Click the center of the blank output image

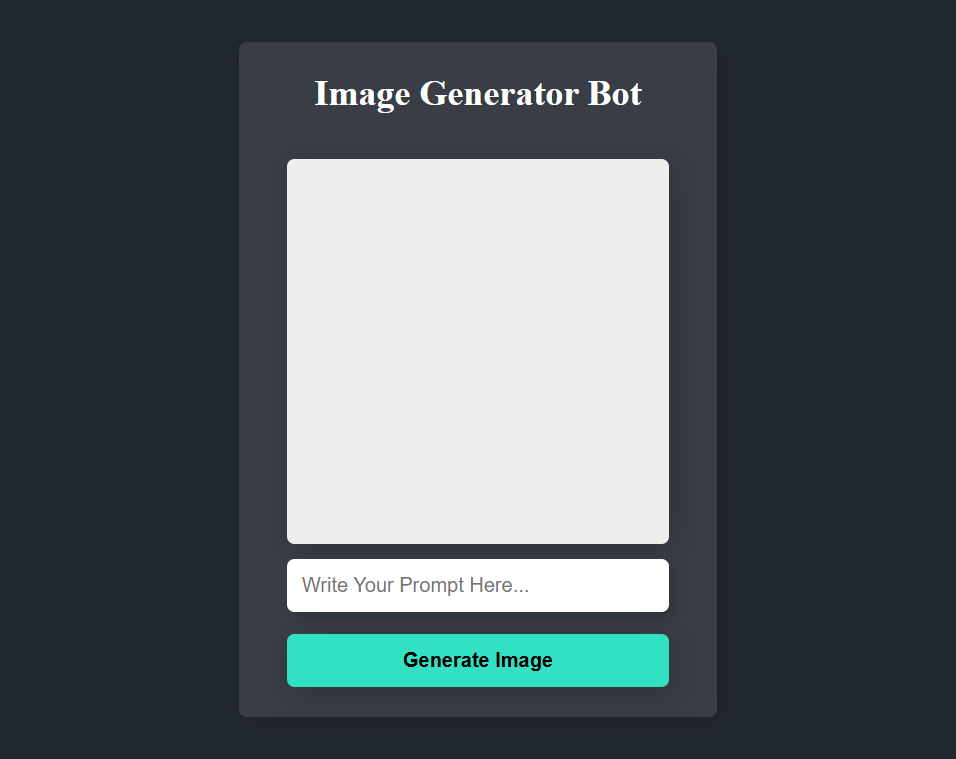click(477, 351)
